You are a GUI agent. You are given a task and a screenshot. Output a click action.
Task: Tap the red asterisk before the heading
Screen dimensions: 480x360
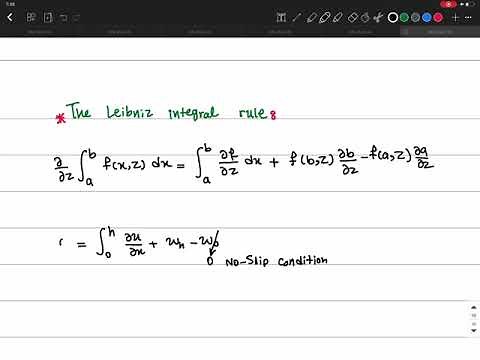coord(61,118)
